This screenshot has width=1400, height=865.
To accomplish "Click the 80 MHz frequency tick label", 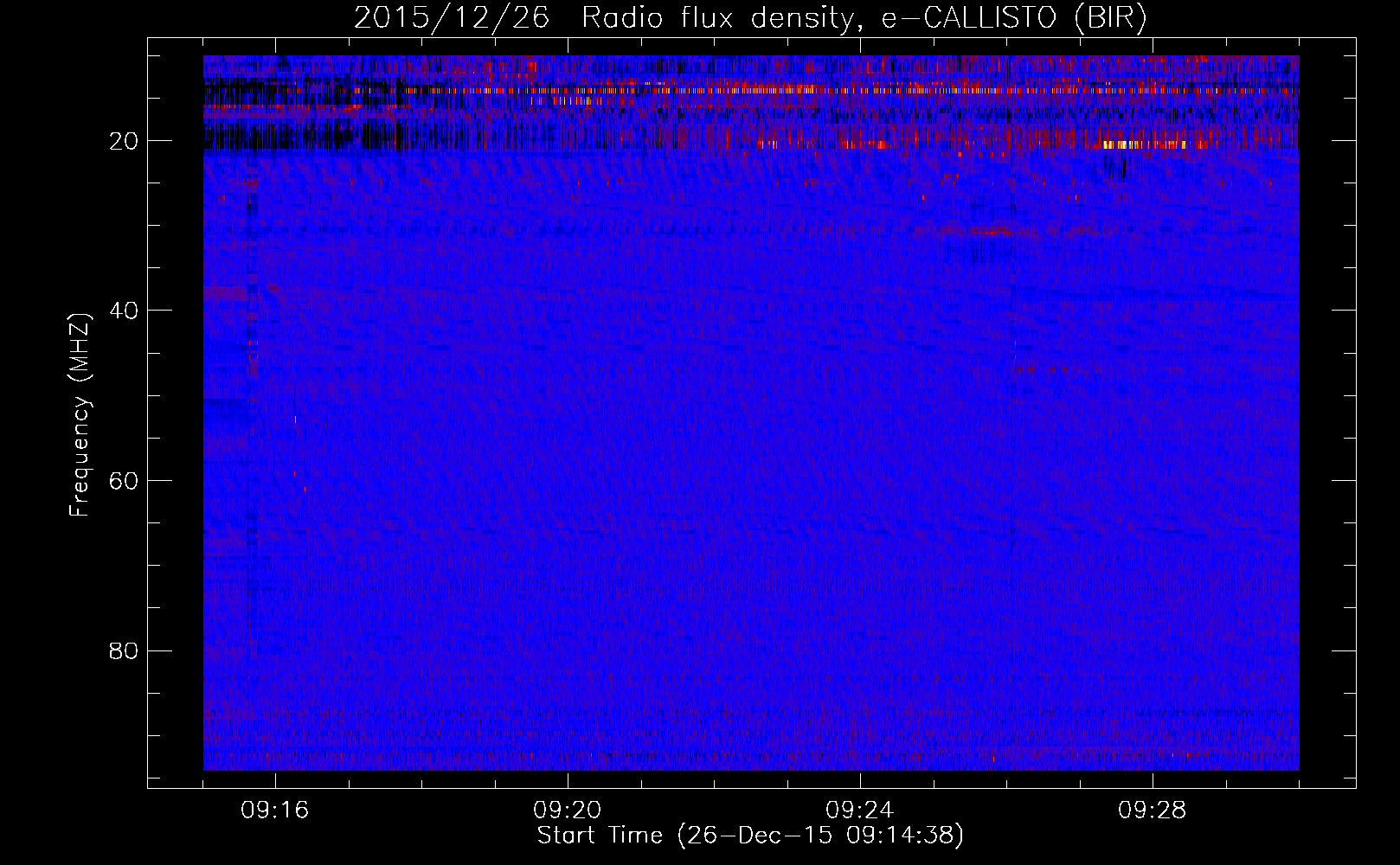I will [124, 650].
